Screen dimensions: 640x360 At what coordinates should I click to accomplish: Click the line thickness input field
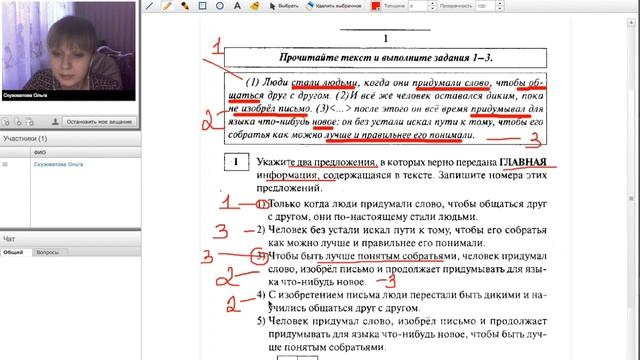[418, 6]
